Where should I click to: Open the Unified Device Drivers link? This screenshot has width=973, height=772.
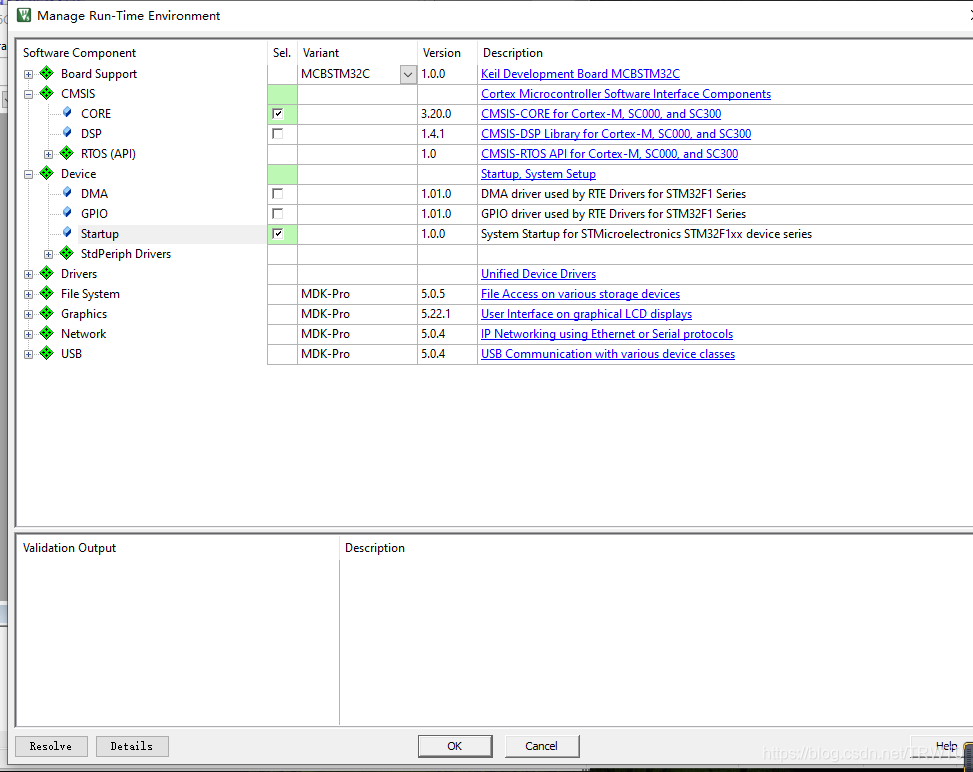[x=538, y=274]
